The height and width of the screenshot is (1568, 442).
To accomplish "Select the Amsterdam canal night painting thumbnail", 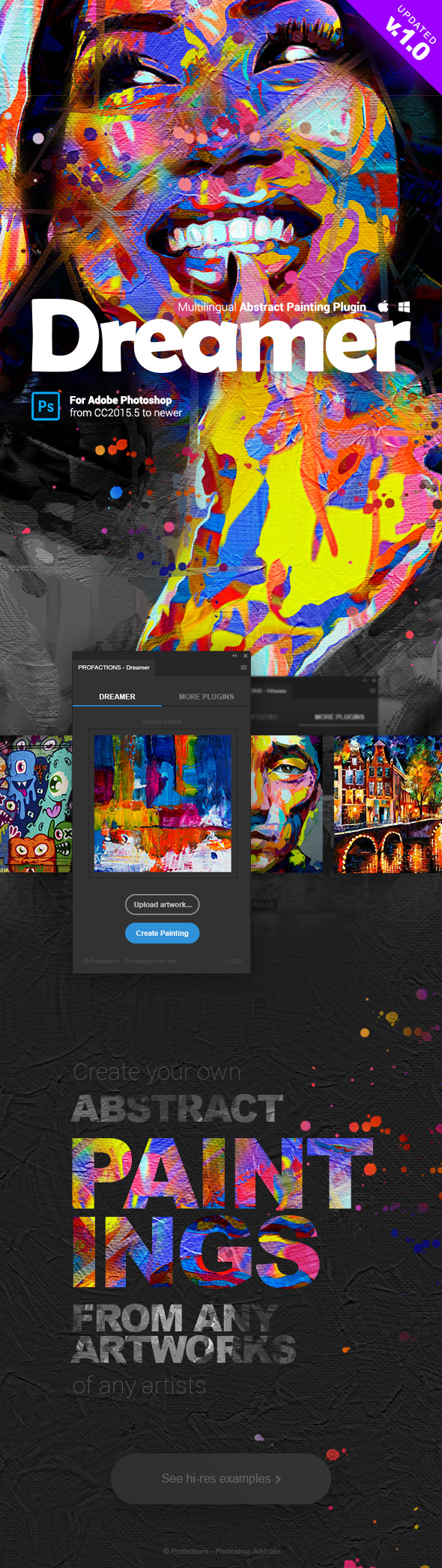I will (387, 803).
